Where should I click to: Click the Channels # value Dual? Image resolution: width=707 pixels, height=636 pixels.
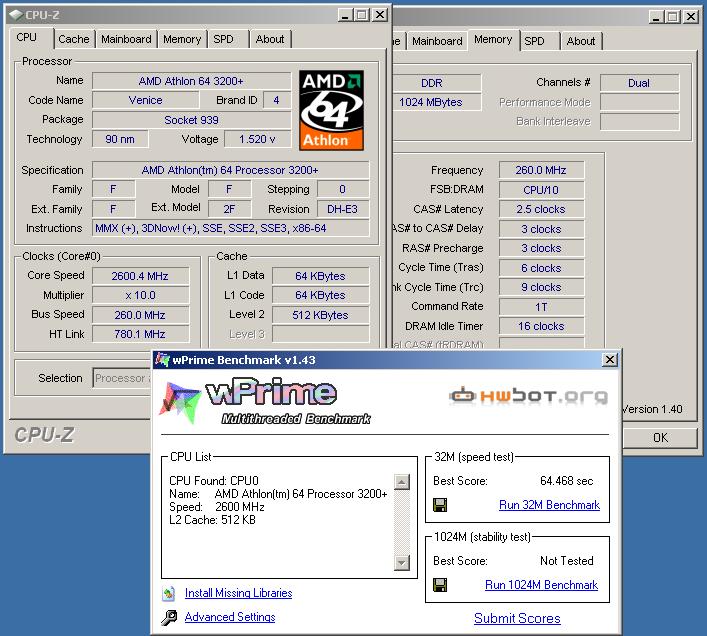coord(639,83)
